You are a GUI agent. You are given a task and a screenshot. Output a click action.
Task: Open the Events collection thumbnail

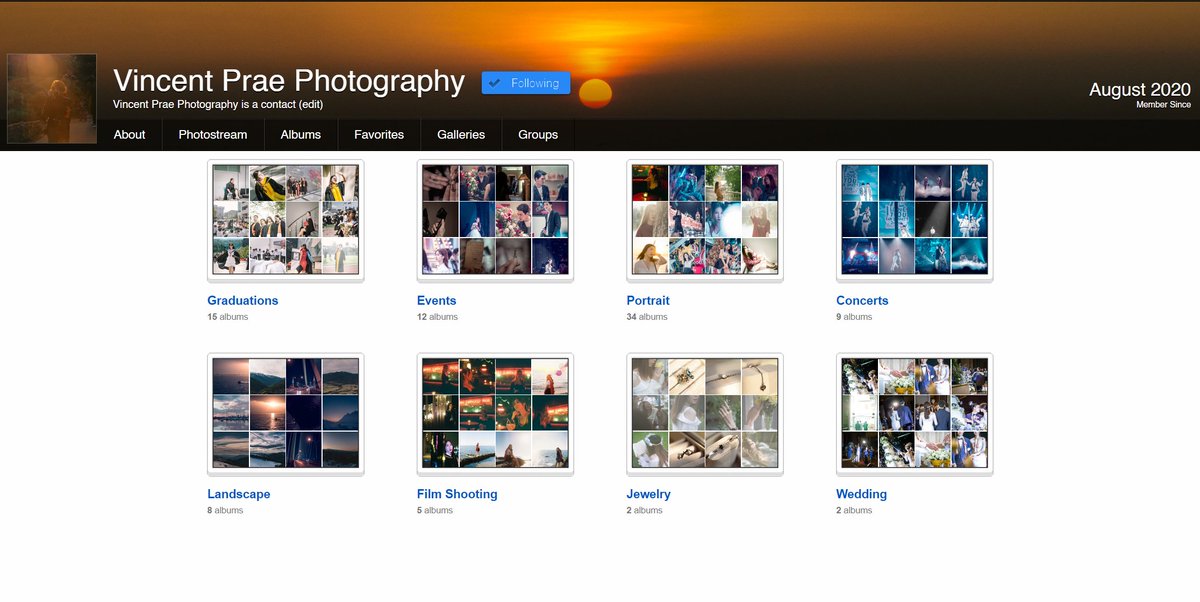tap(495, 220)
